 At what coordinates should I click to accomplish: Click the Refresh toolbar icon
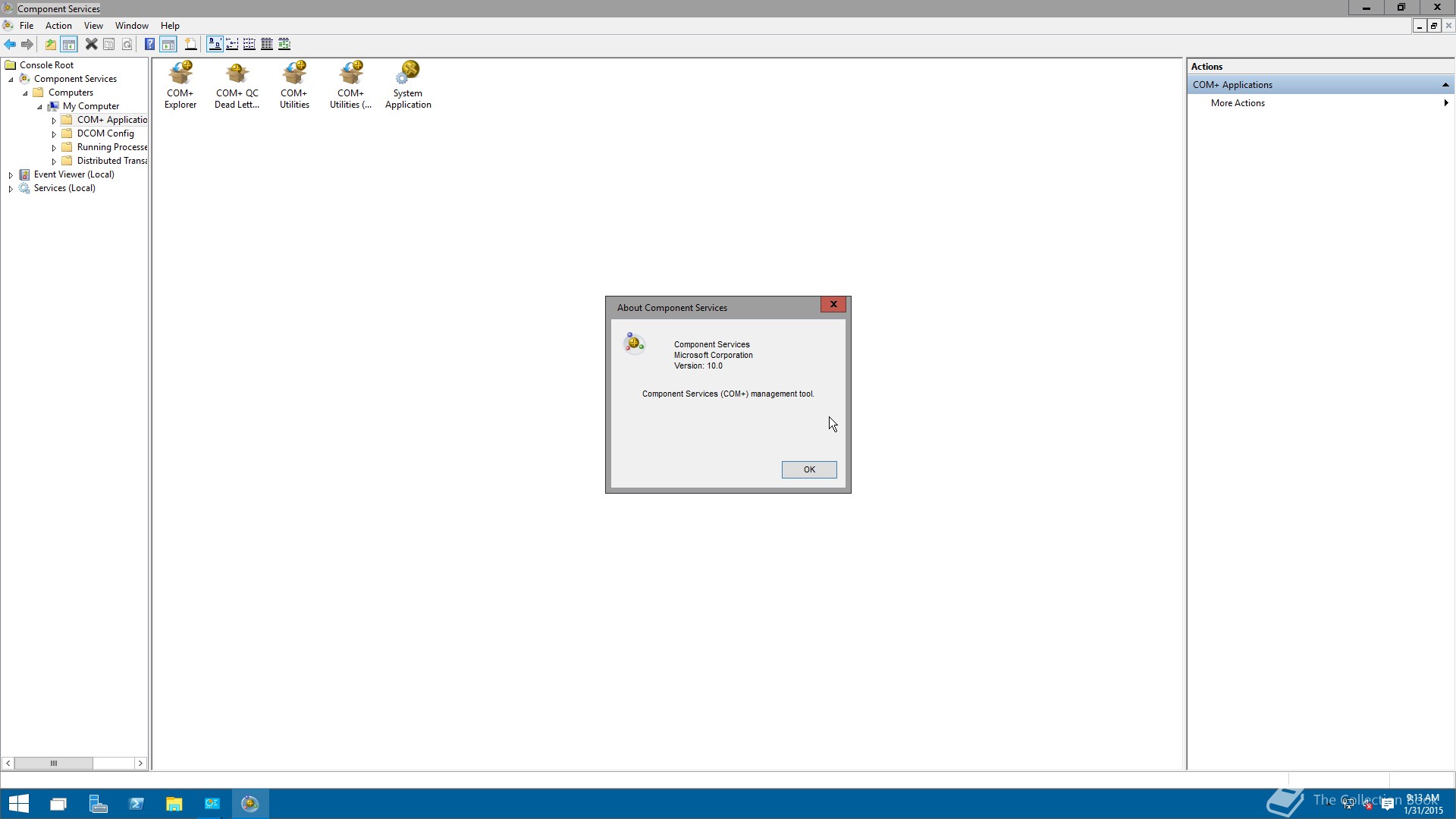pyautogui.click(x=127, y=44)
